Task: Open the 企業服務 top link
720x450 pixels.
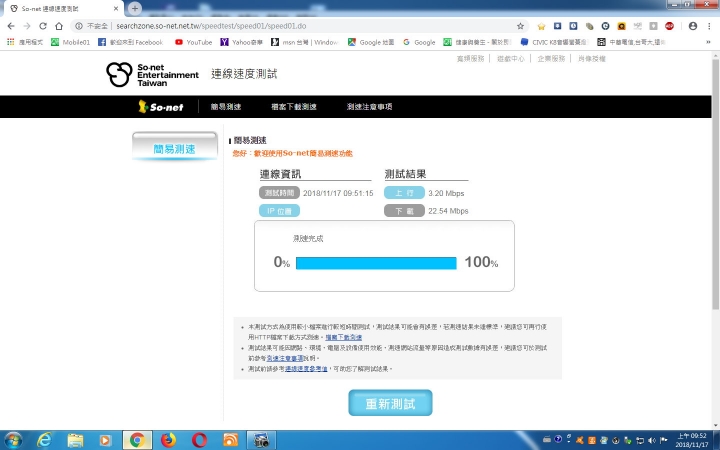Action: [x=551, y=58]
